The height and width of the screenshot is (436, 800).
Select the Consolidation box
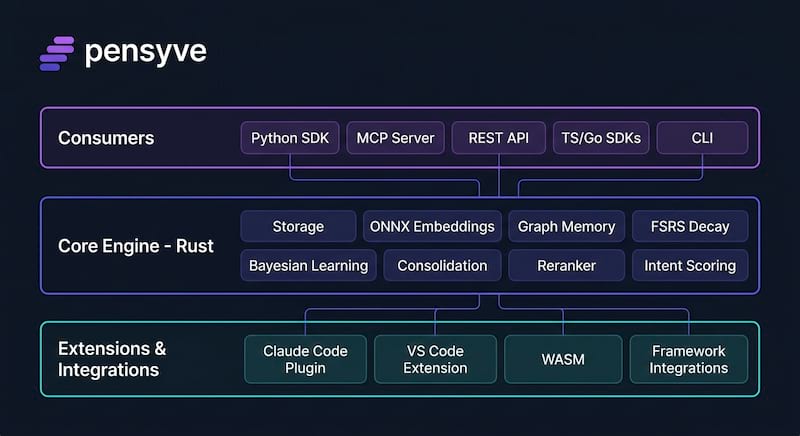click(x=442, y=266)
